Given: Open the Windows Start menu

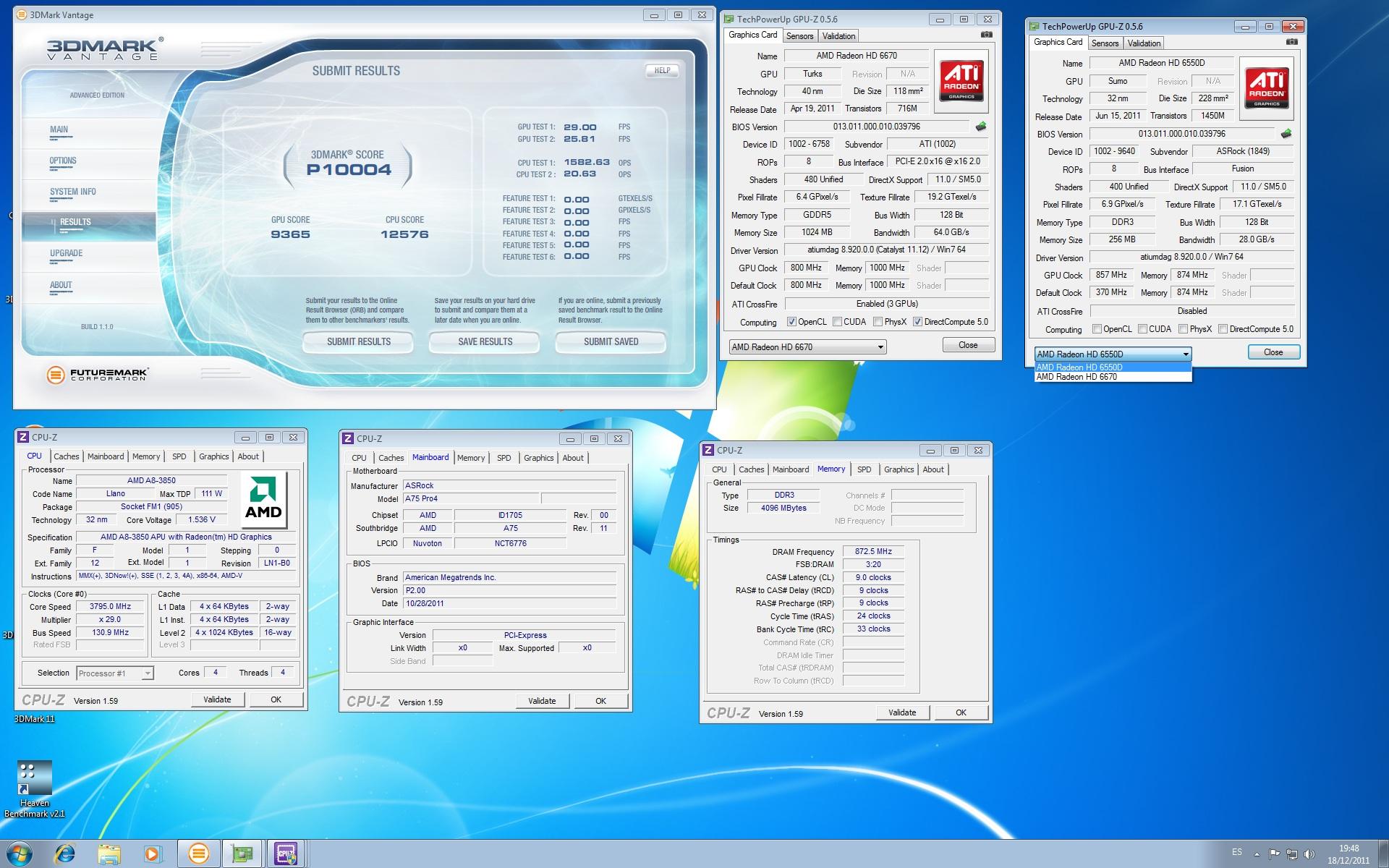Looking at the screenshot, I should [19, 854].
